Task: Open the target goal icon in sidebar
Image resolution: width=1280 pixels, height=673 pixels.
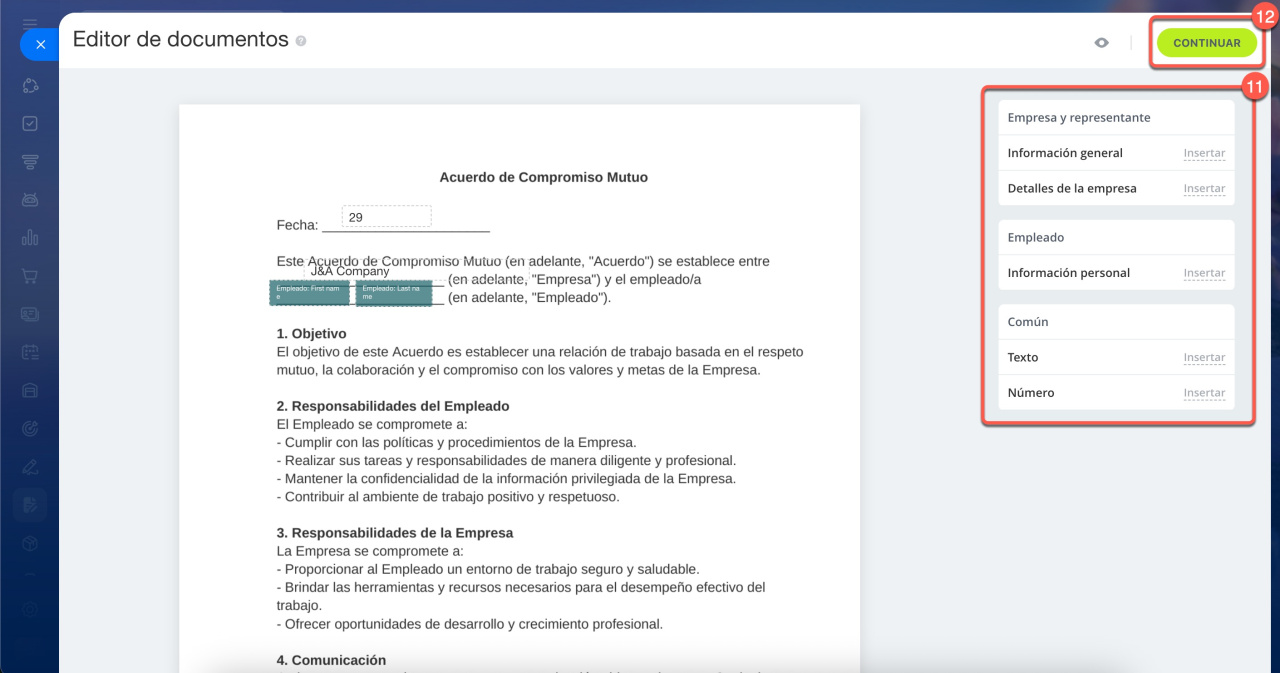Action: tap(30, 428)
